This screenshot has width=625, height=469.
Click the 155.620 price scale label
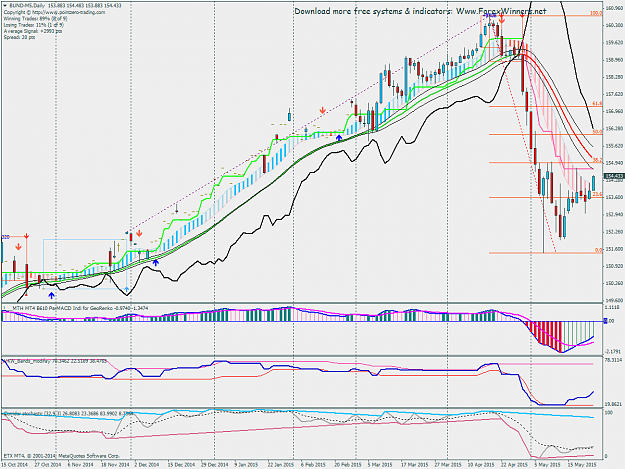(614, 146)
